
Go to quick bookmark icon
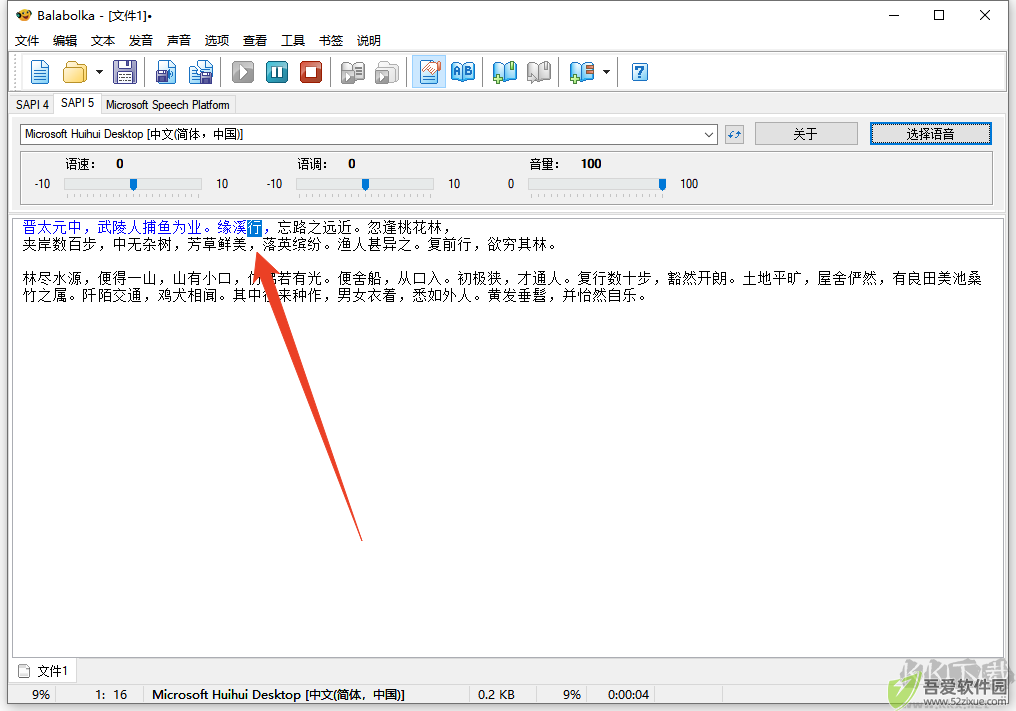click(x=538, y=72)
